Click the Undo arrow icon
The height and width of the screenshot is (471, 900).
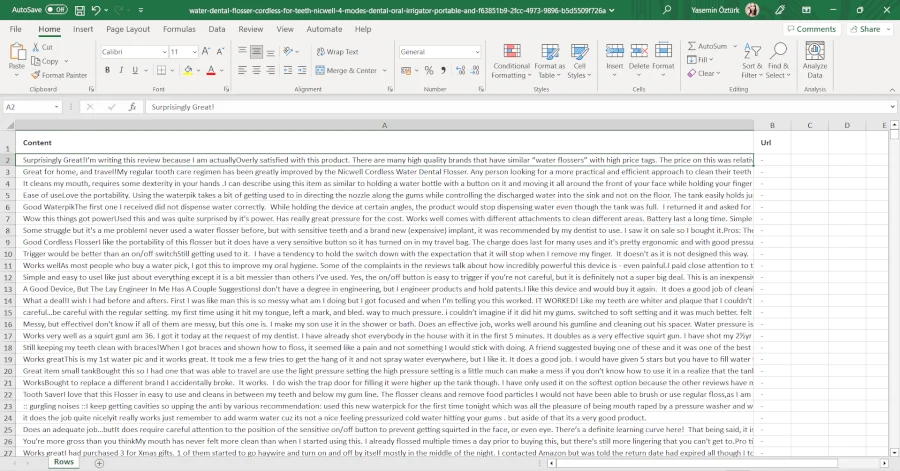coord(95,10)
